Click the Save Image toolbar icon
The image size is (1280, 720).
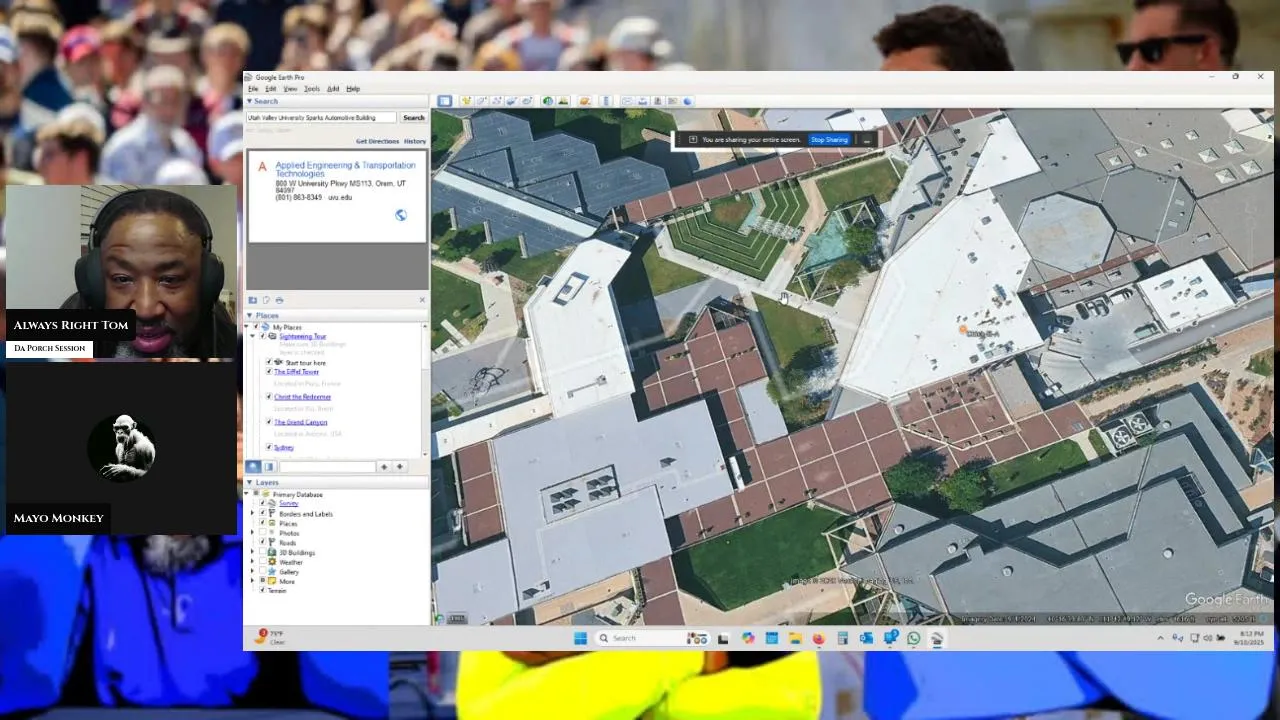pyautogui.click(x=657, y=101)
